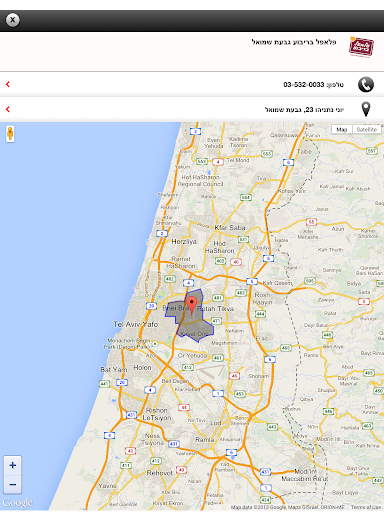Call the number 03-532-0033

click(304, 85)
